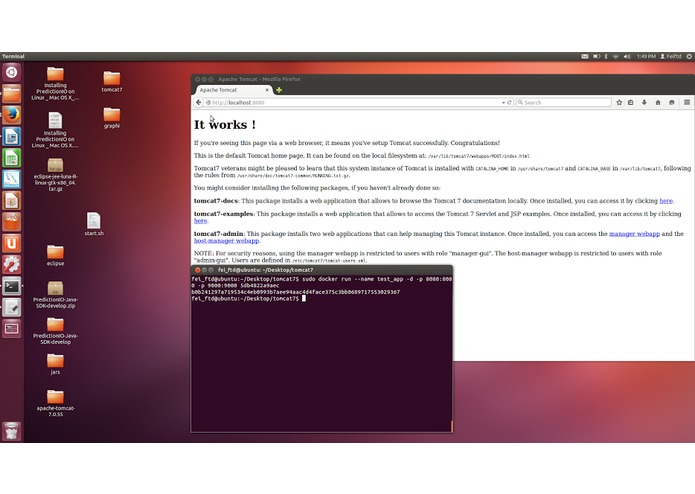Image resolution: width=695 pixels, height=494 pixels.
Task: Select the apache-tomcat-7.0.55 folder
Action: pos(55,403)
